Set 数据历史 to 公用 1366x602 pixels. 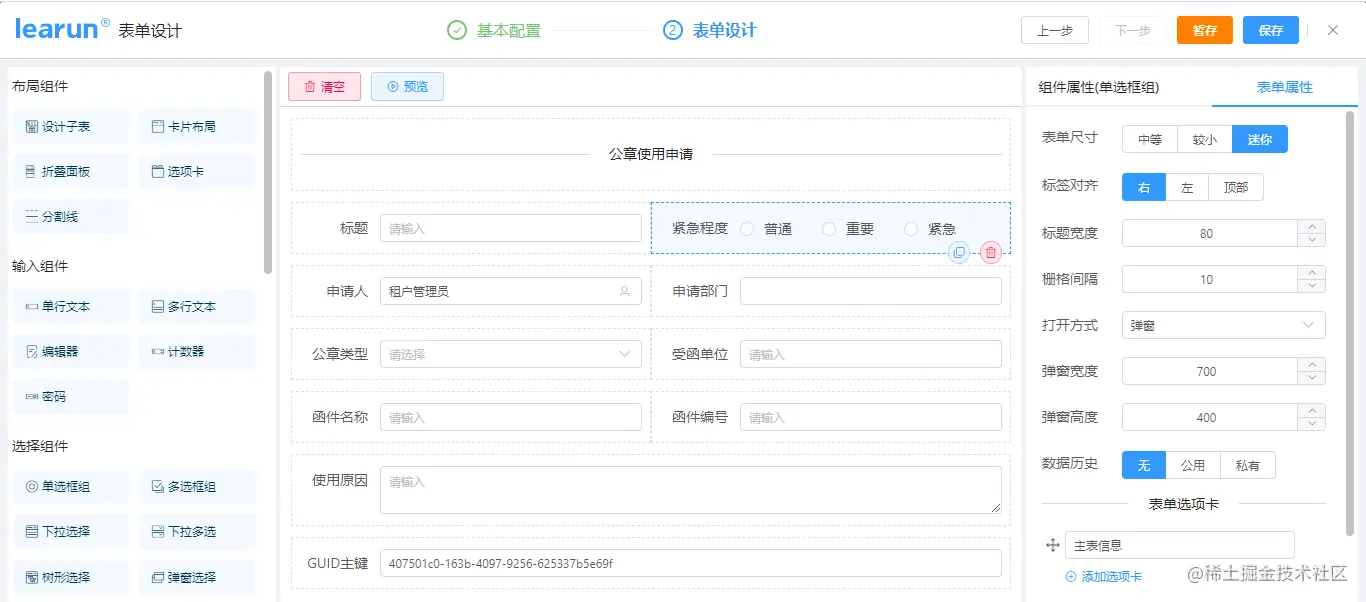(1193, 465)
